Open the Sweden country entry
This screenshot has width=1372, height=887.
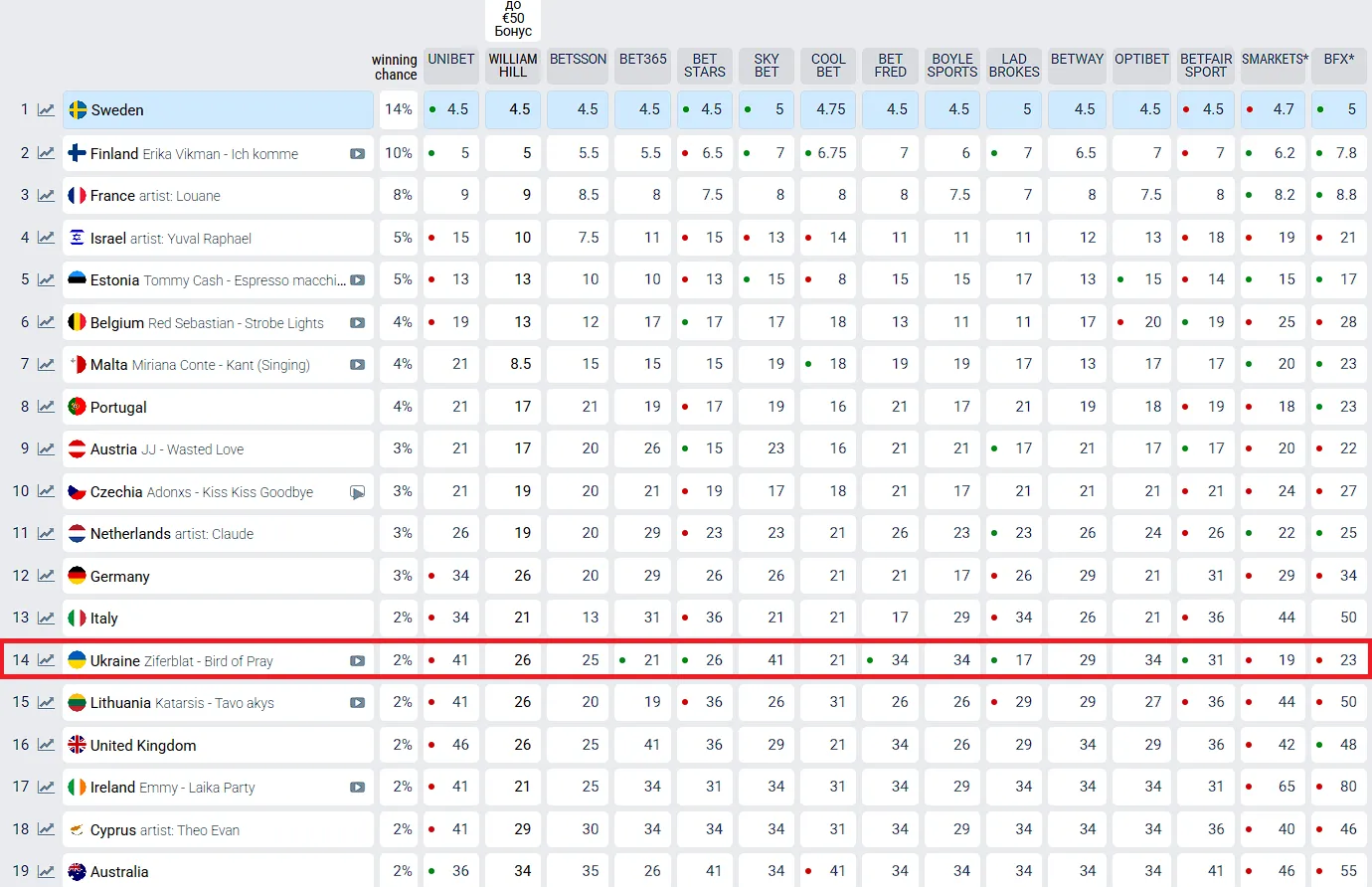[218, 110]
